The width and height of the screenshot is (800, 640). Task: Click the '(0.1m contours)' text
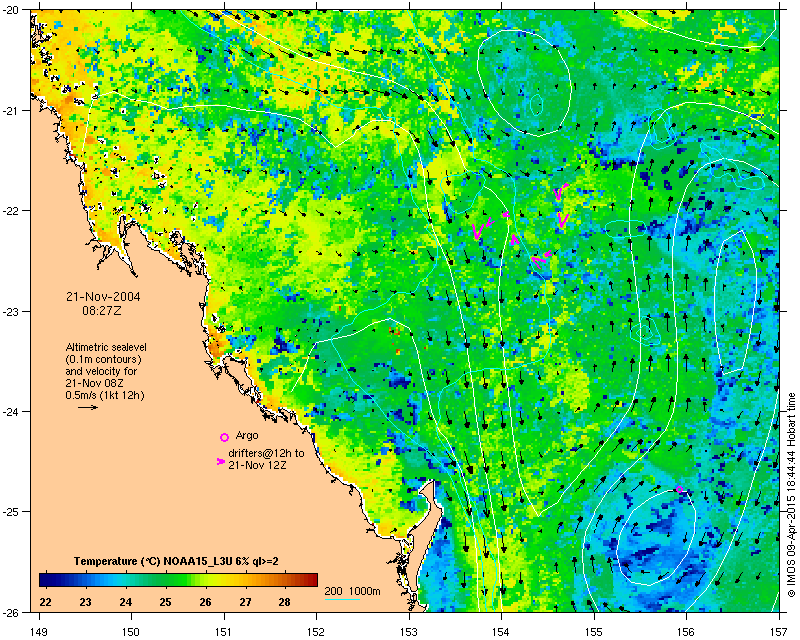(104, 359)
